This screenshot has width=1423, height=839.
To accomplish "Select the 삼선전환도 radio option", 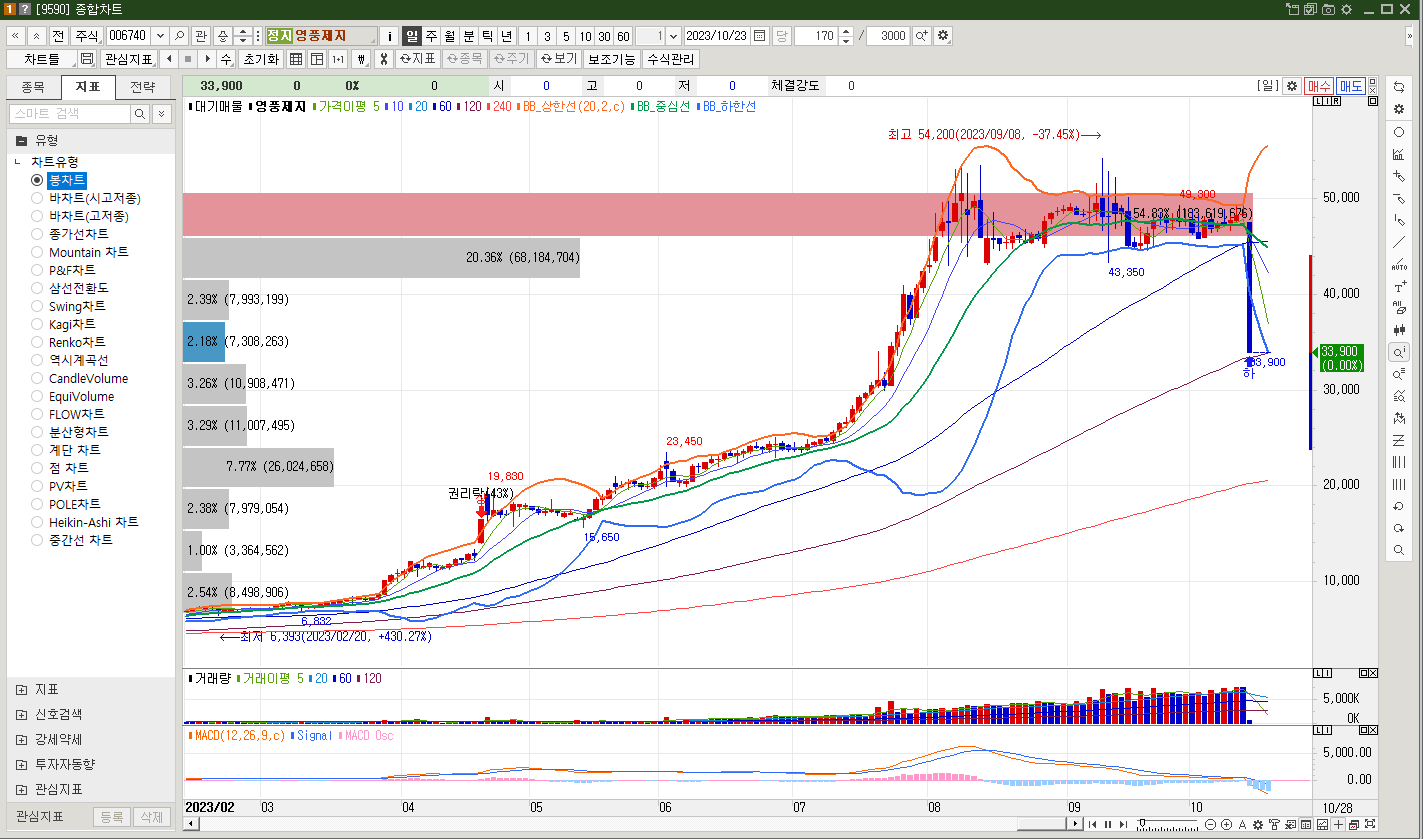I will pyautogui.click(x=37, y=288).
